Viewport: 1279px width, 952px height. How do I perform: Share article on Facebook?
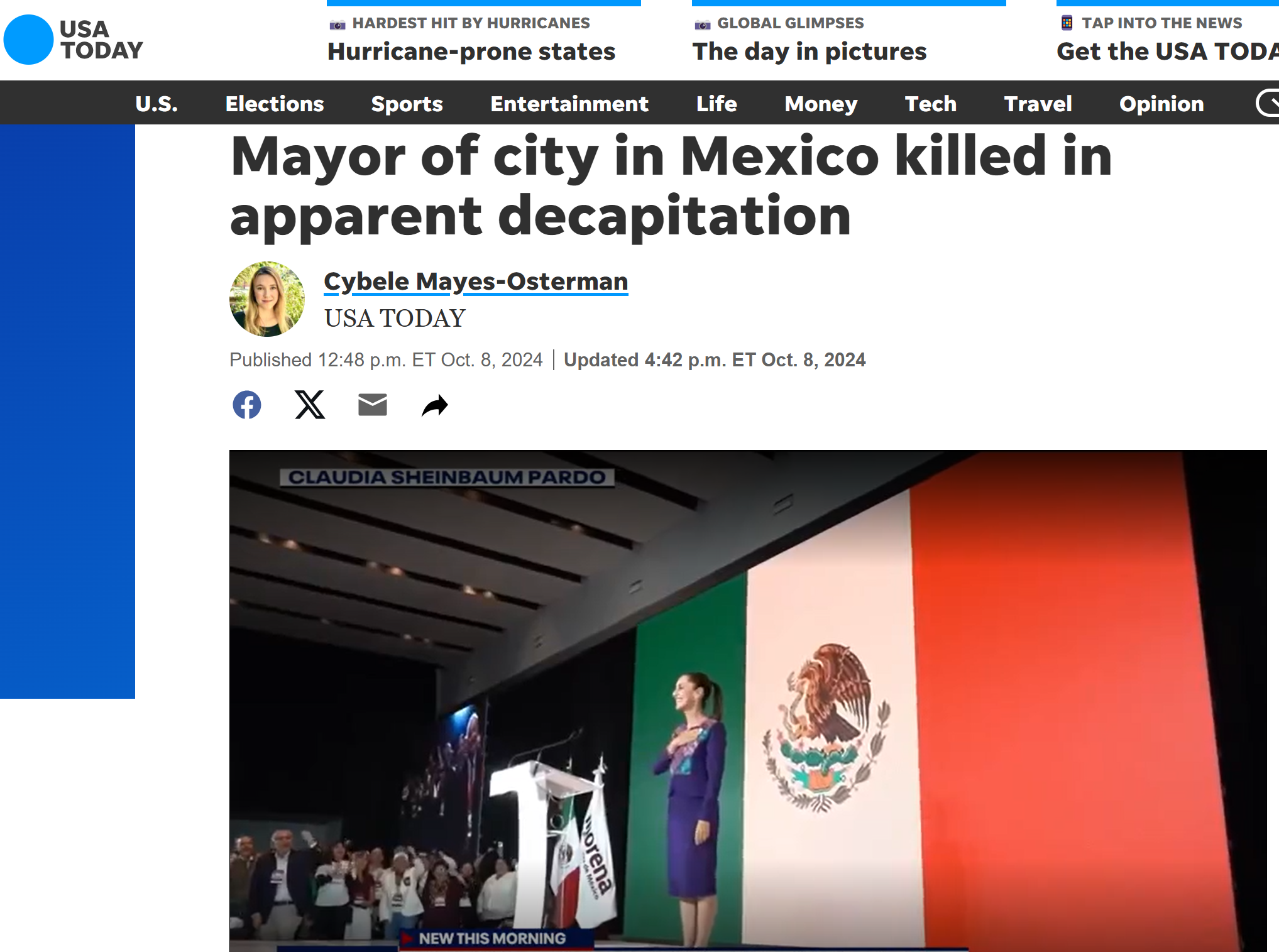tap(247, 405)
